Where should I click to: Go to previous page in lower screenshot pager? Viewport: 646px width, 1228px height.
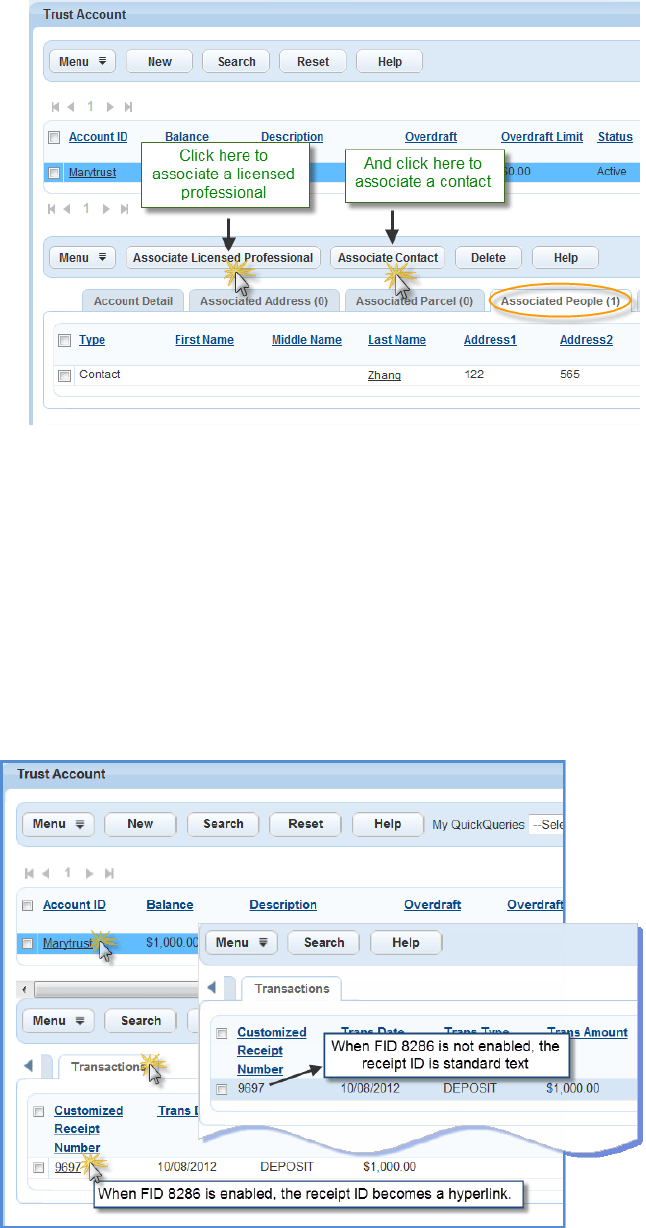45,873
